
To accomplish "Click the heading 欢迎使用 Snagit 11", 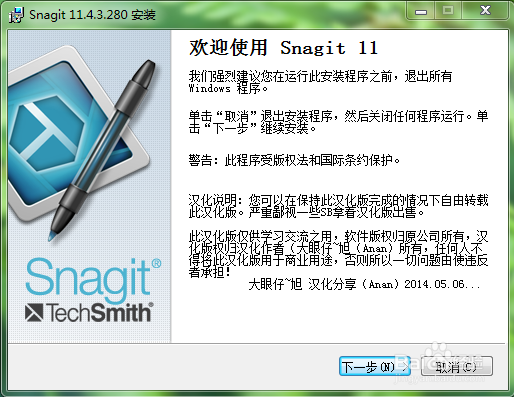I will pos(283,48).
